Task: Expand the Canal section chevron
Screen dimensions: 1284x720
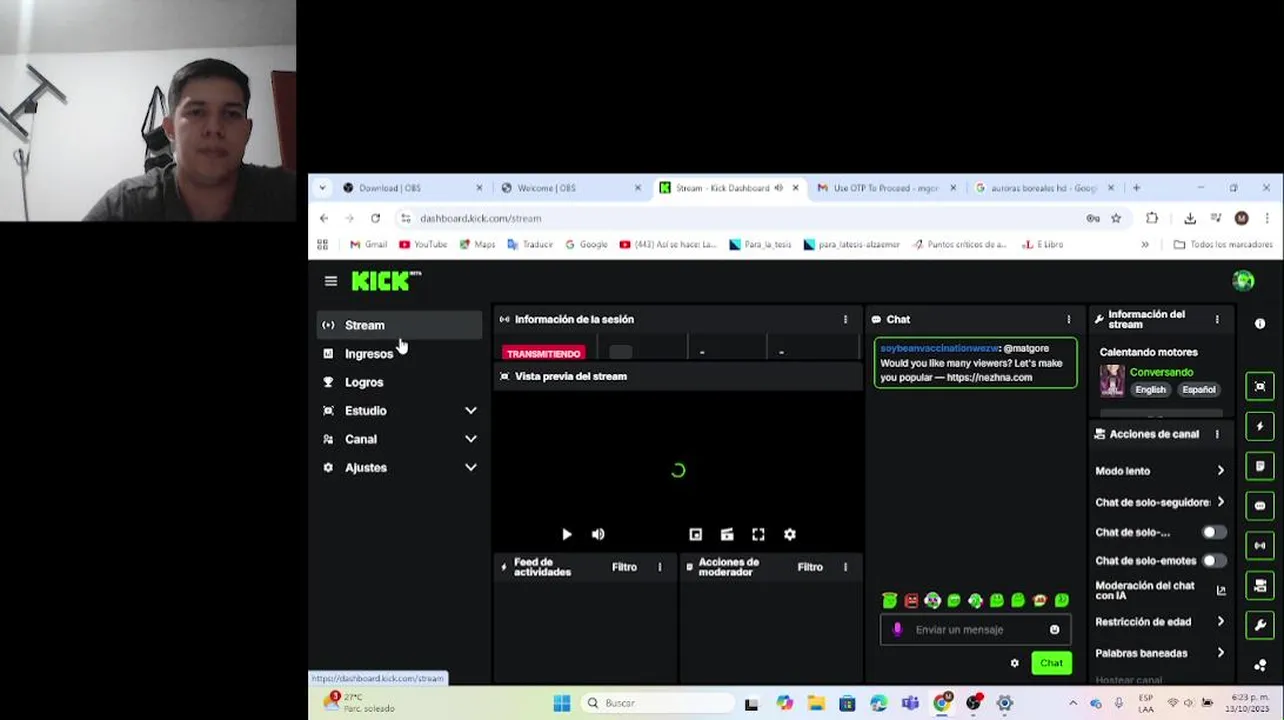Action: click(x=470, y=439)
